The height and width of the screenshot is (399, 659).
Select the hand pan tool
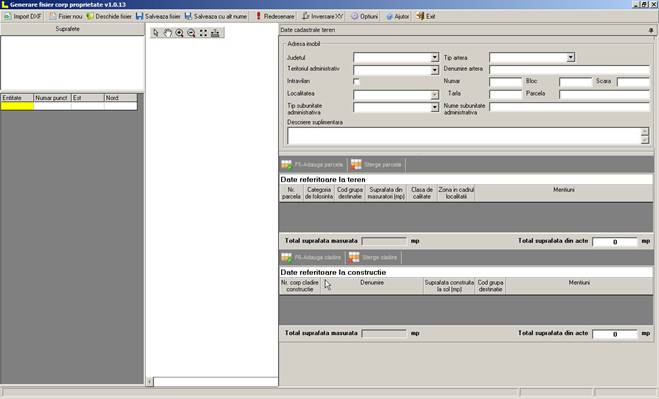click(168, 33)
